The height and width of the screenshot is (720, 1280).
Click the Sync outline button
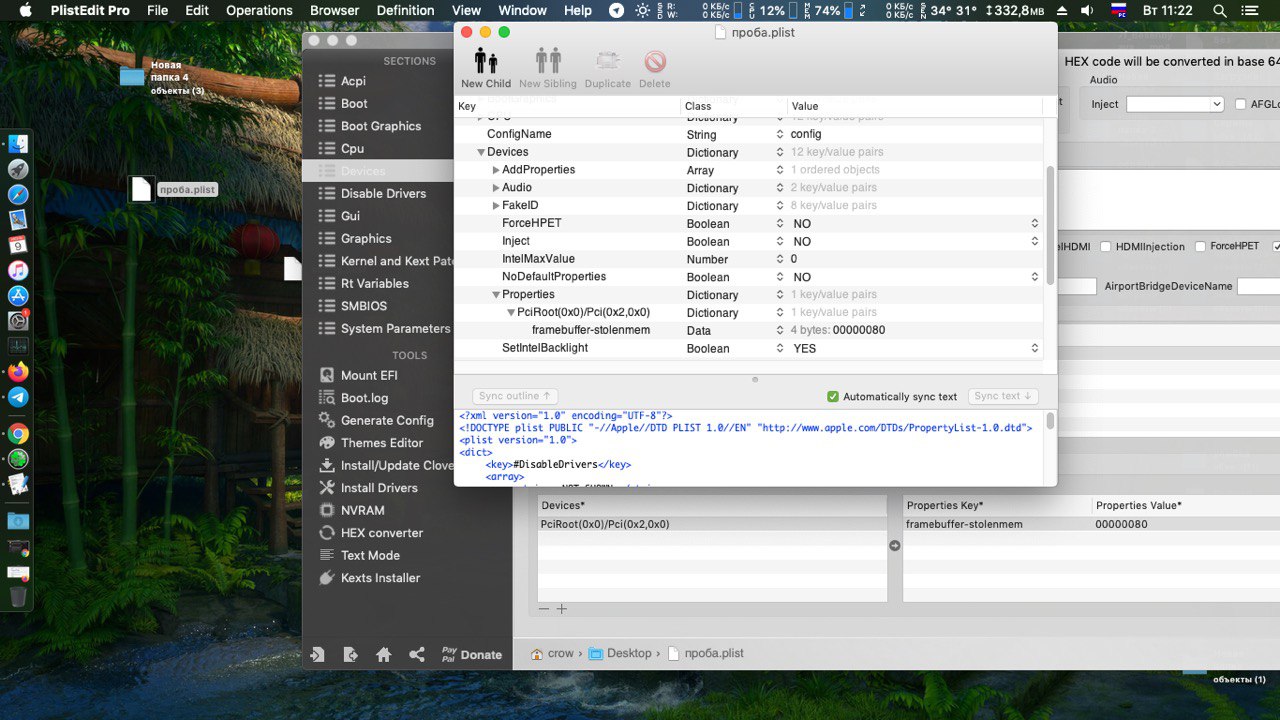pos(515,396)
